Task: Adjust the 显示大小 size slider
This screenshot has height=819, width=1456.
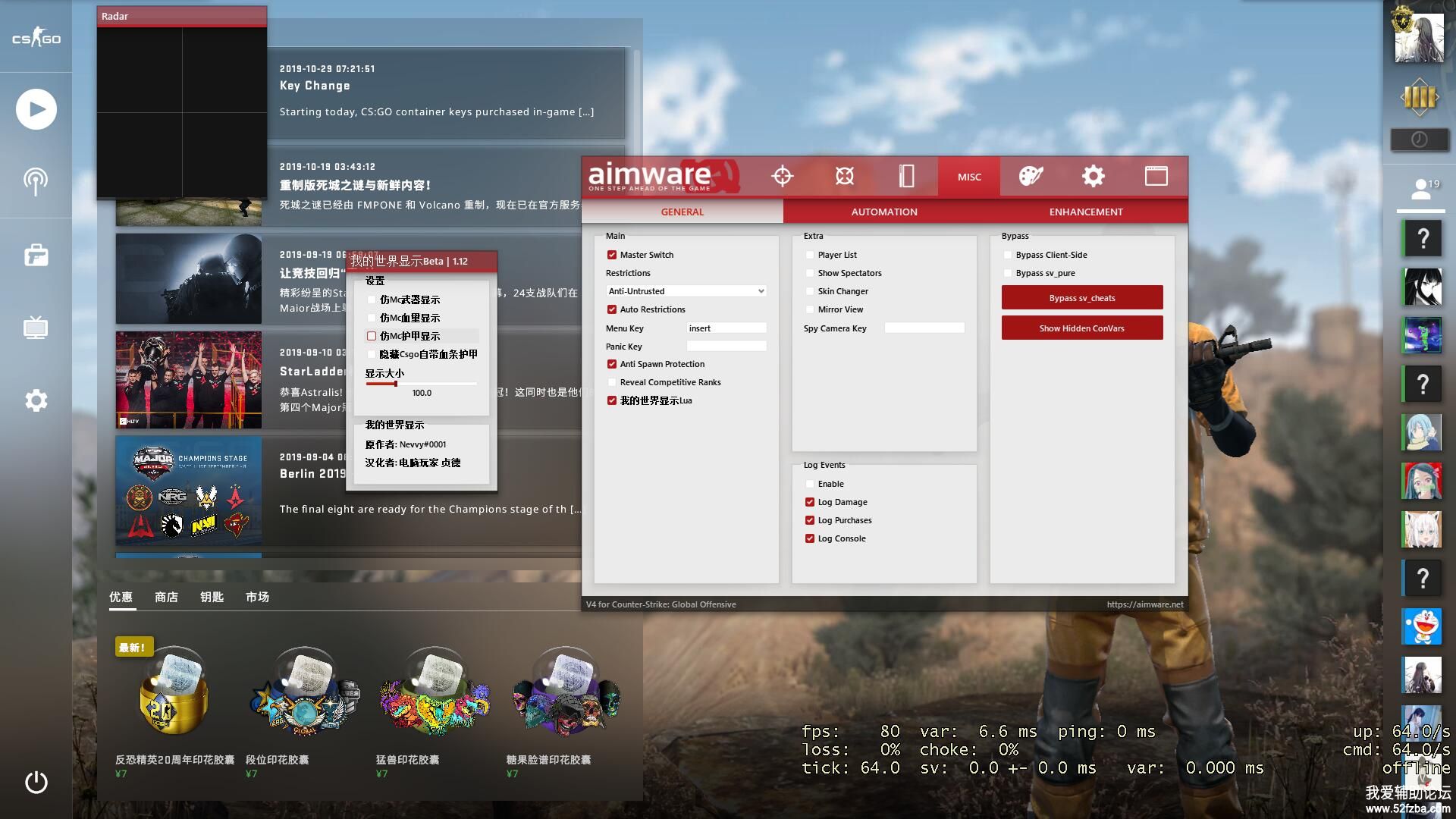Action: pos(396,384)
